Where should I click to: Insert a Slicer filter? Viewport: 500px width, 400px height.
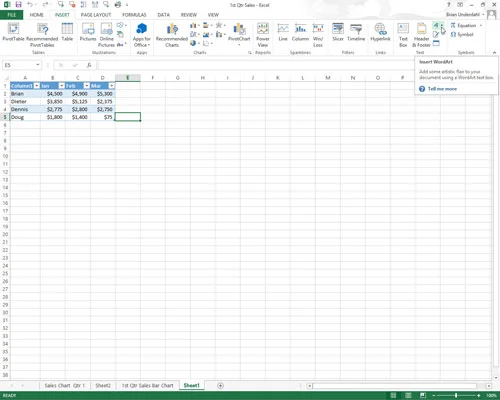point(338,32)
